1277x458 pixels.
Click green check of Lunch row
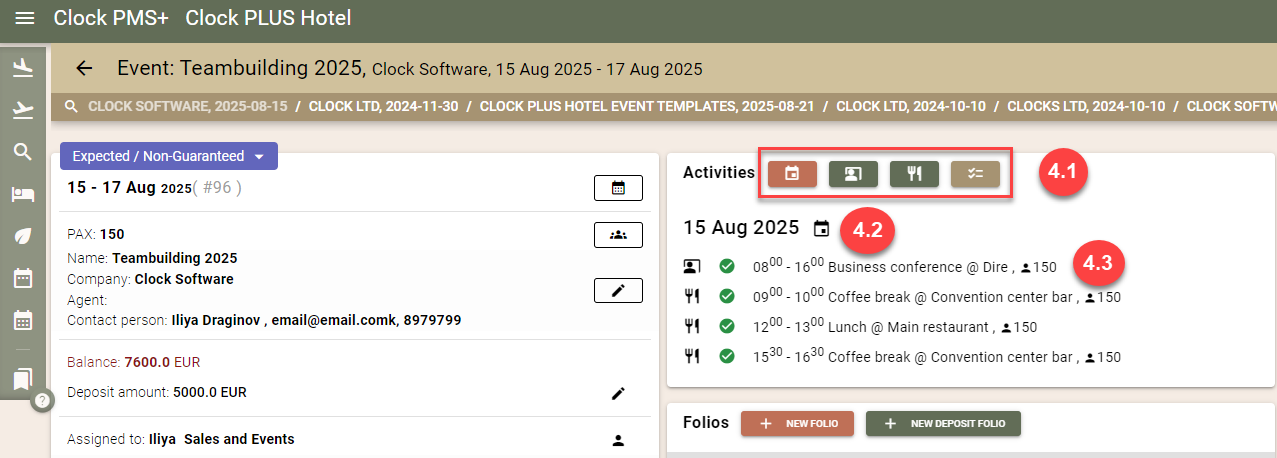pyautogui.click(x=727, y=327)
